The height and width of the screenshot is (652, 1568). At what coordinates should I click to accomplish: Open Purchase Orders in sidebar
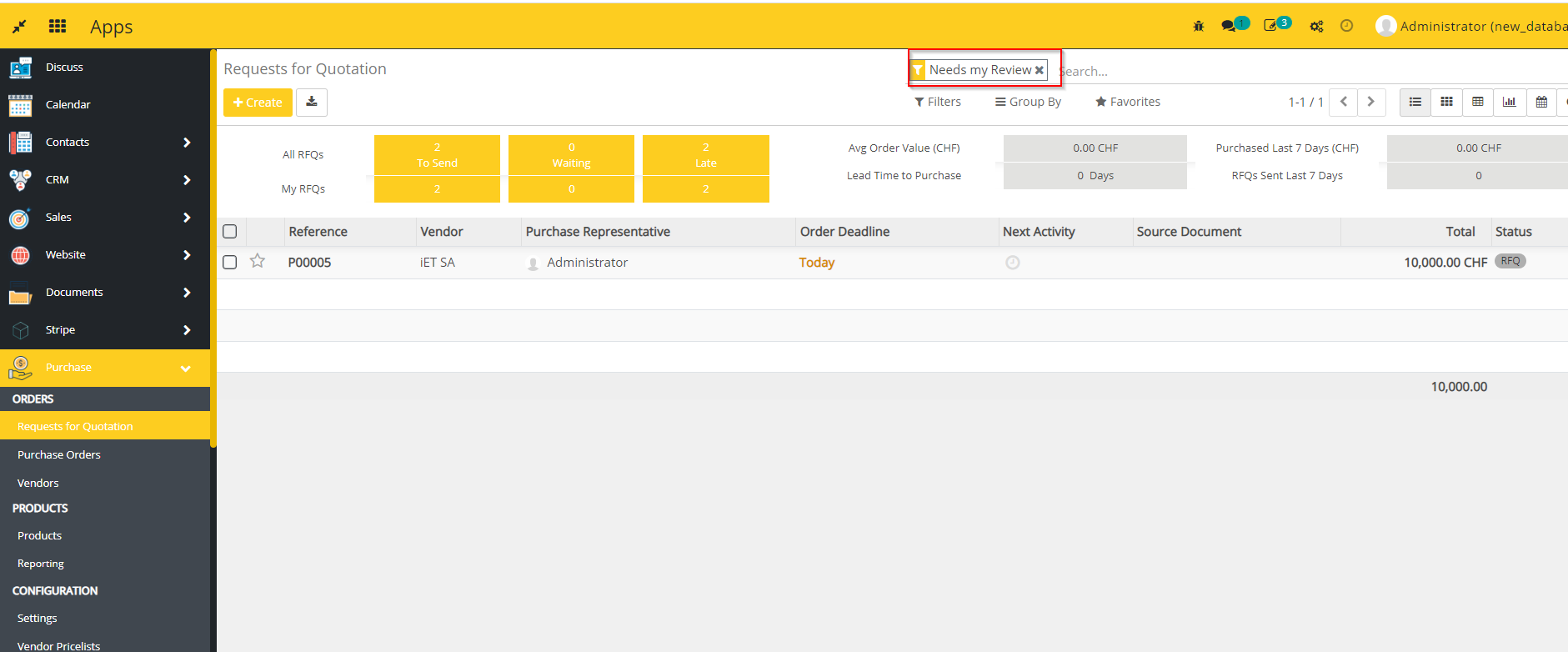click(x=59, y=454)
